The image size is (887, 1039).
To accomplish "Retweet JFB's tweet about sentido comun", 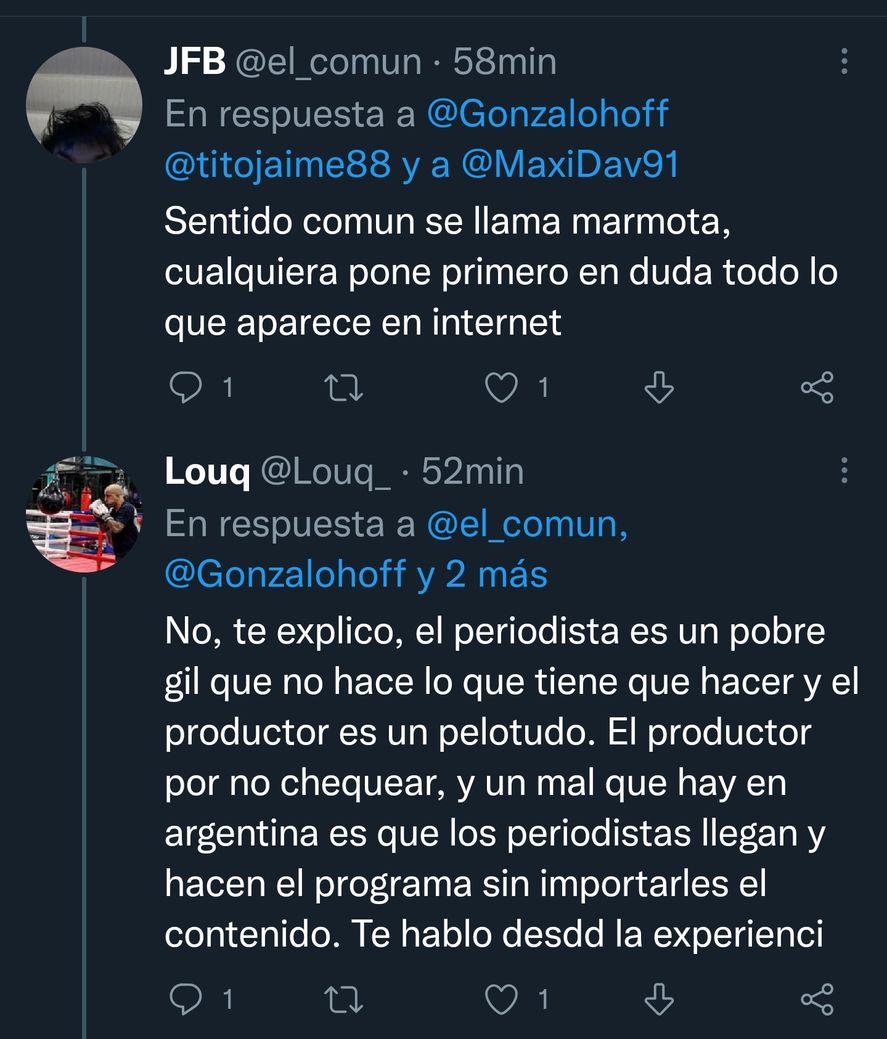I will (345, 387).
